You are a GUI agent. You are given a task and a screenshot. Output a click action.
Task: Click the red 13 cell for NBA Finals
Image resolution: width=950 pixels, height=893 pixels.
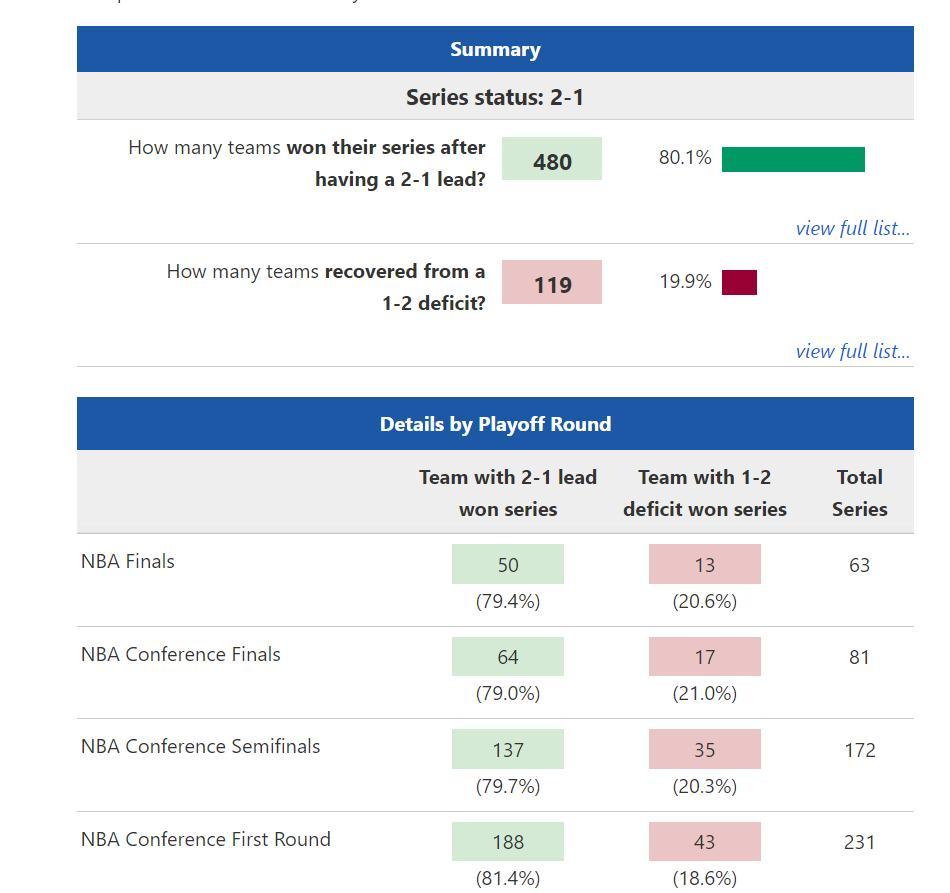[705, 565]
